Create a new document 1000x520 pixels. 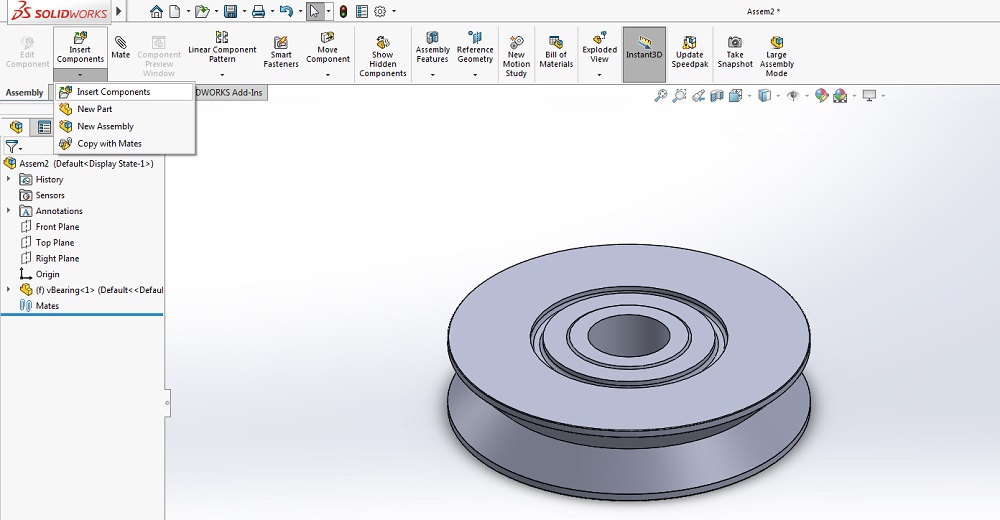pos(175,11)
